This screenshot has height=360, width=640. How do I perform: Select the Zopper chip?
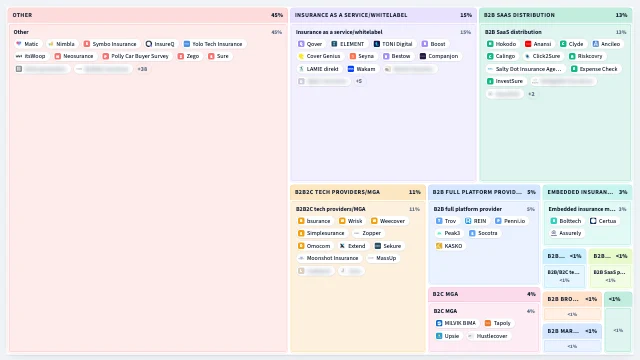click(x=367, y=233)
